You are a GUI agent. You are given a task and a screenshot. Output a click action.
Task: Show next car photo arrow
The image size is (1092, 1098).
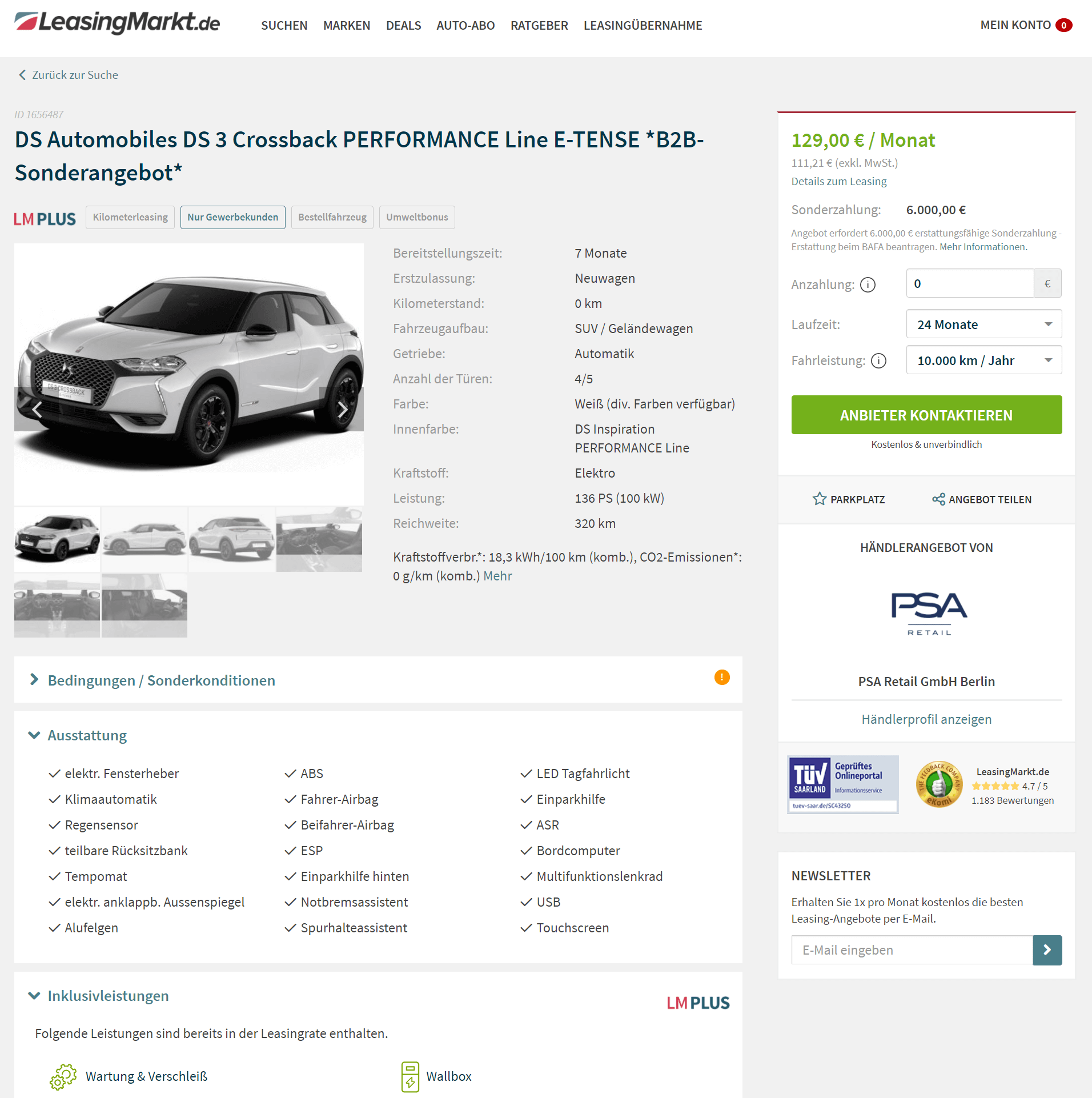point(342,409)
